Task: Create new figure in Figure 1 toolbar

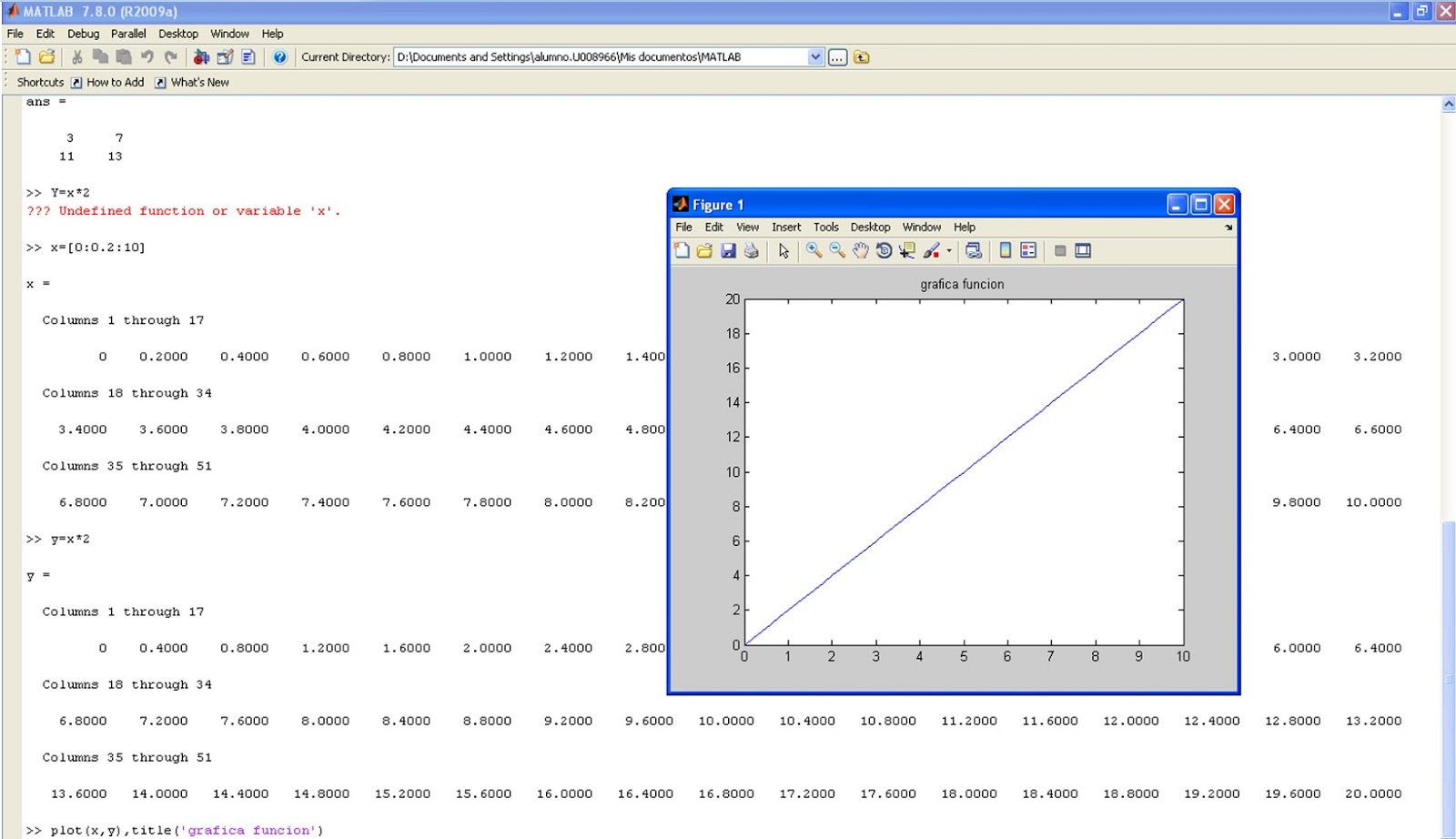Action: (x=682, y=250)
